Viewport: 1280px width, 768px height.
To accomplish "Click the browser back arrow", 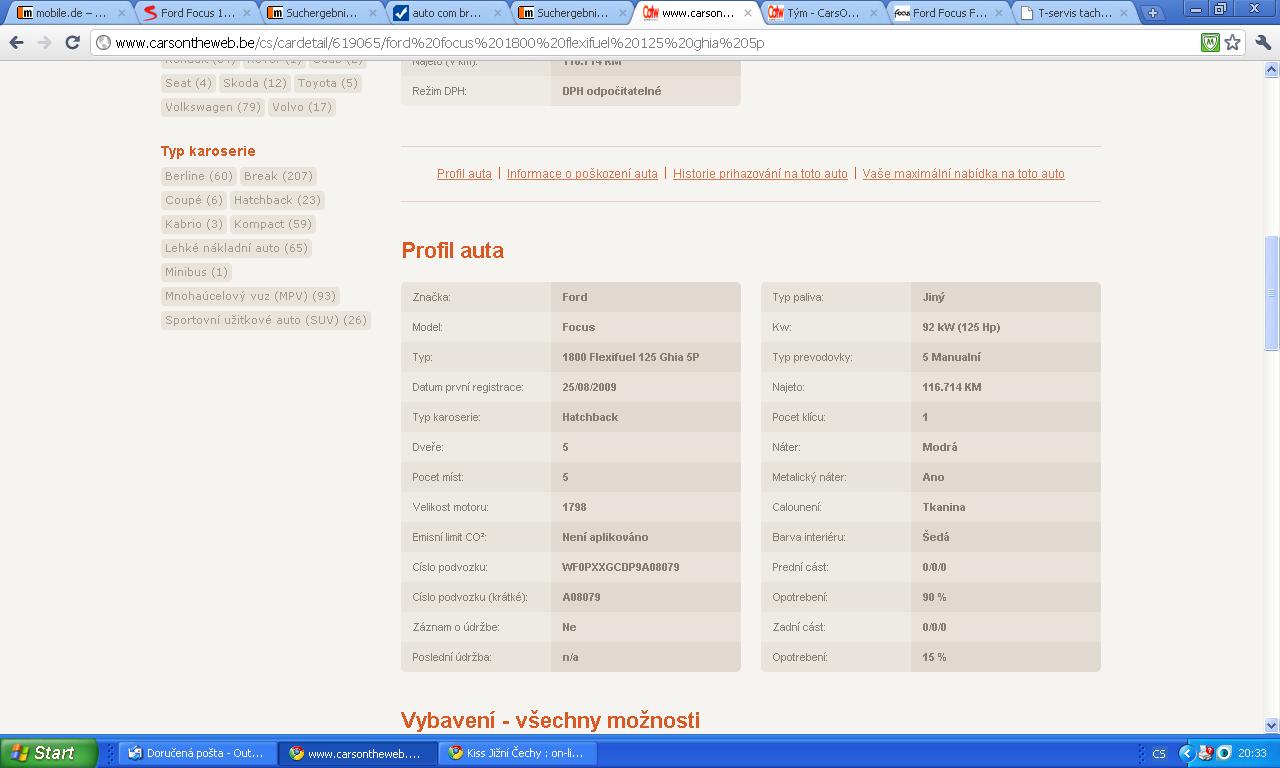I will click(16, 43).
